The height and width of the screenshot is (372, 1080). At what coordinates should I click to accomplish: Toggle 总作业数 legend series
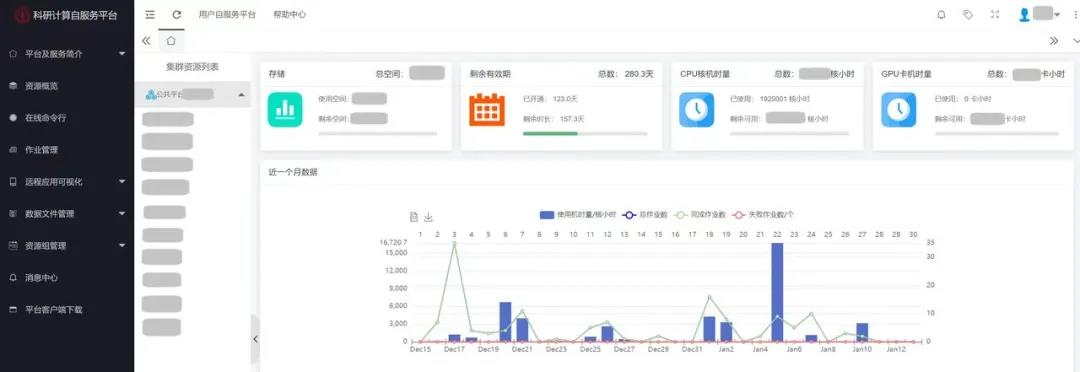point(645,215)
